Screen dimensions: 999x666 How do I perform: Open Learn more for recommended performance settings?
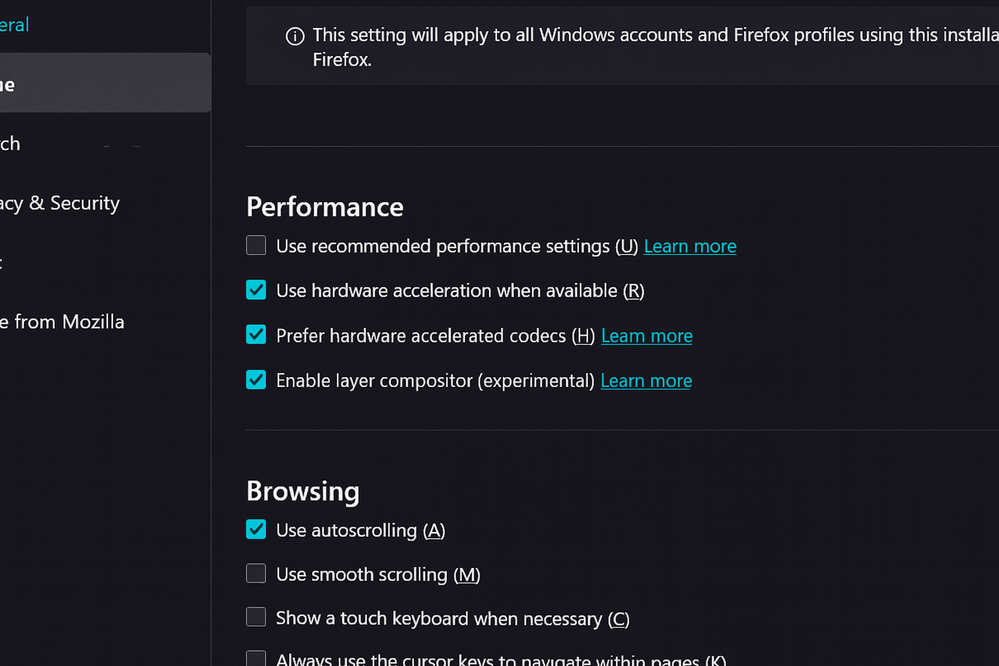(690, 246)
